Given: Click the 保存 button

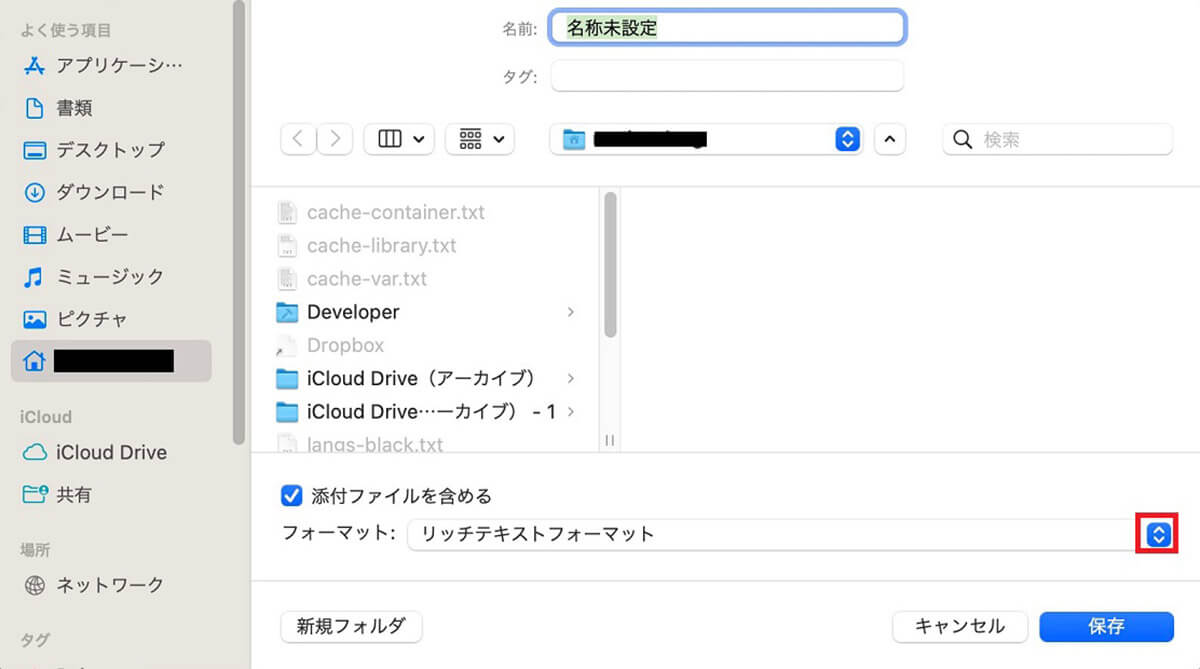Looking at the screenshot, I should [x=1106, y=627].
